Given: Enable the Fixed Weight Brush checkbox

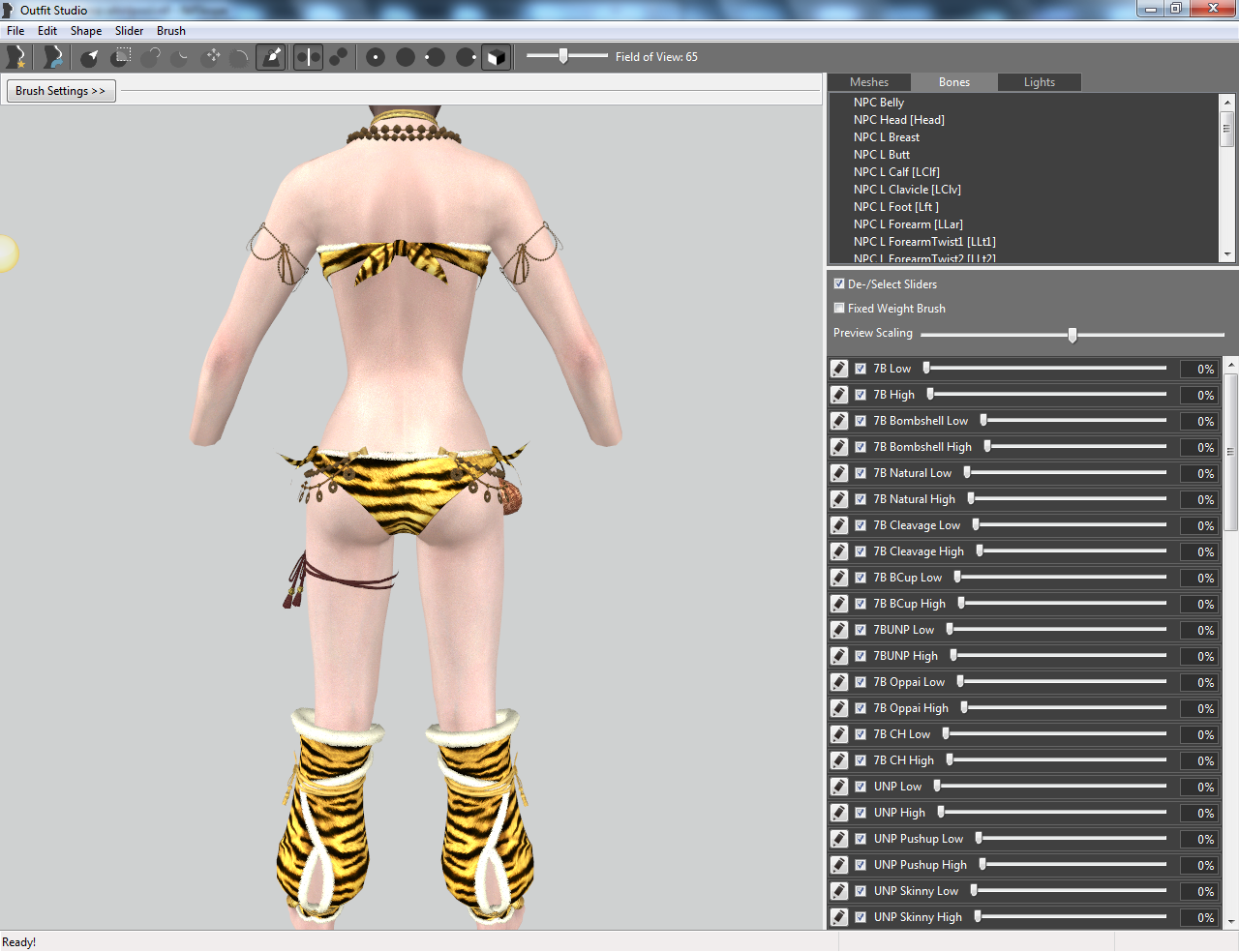Looking at the screenshot, I should pyautogui.click(x=839, y=309).
